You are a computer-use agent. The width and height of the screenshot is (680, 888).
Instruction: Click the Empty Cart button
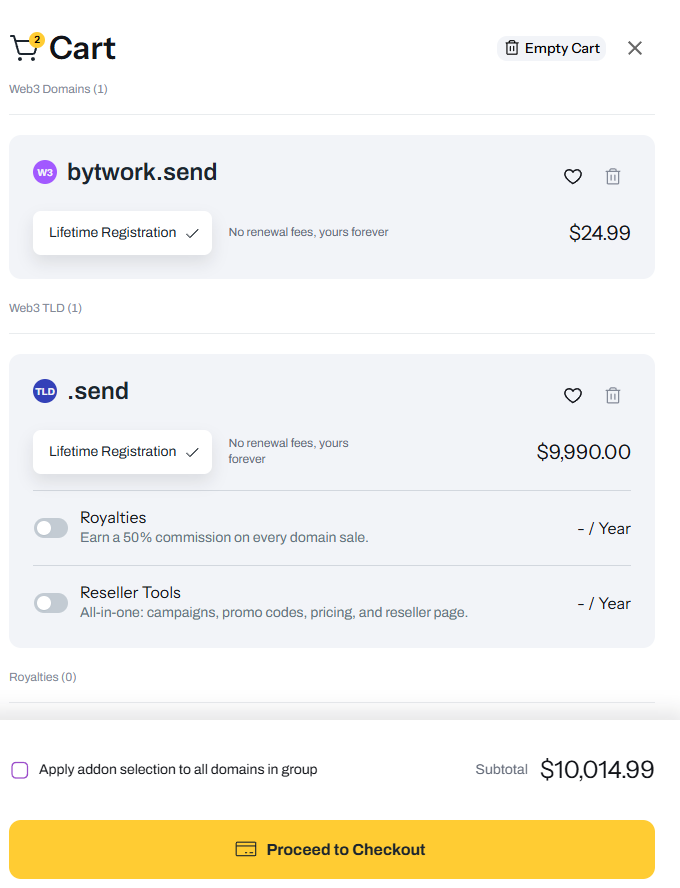(552, 48)
